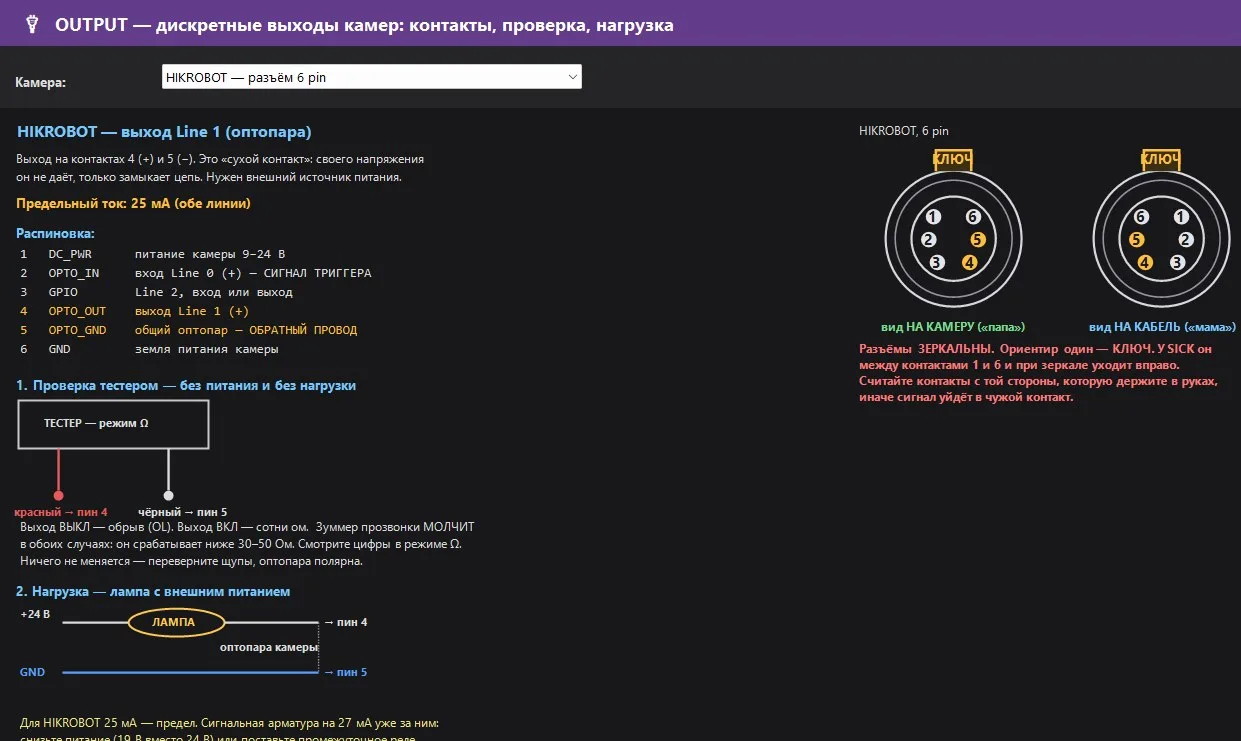Click the 'HIKROBOT, 6 pin' label
Image resolution: width=1241 pixels, height=741 pixels.
pyautogui.click(x=904, y=131)
